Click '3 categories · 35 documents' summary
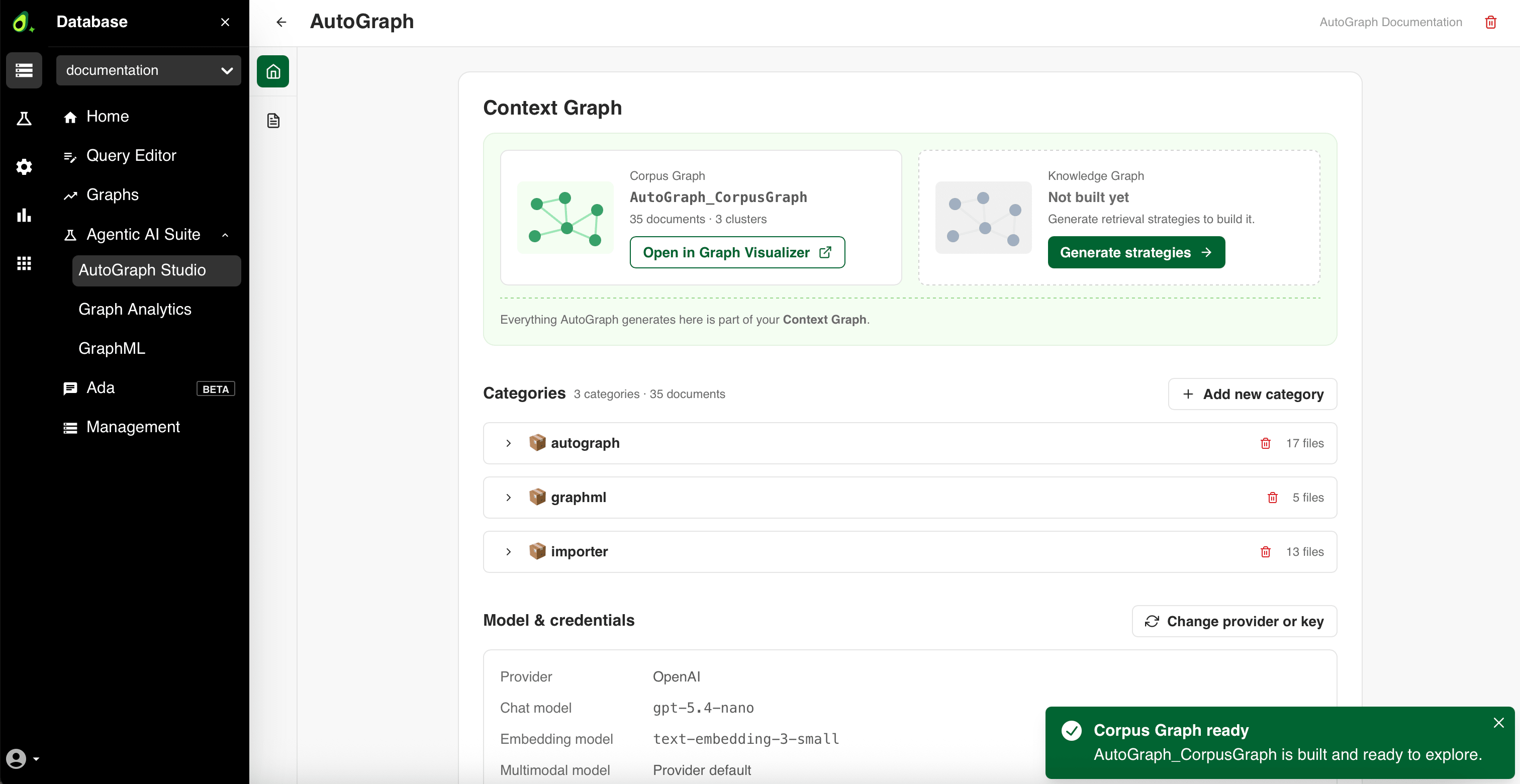 (649, 394)
